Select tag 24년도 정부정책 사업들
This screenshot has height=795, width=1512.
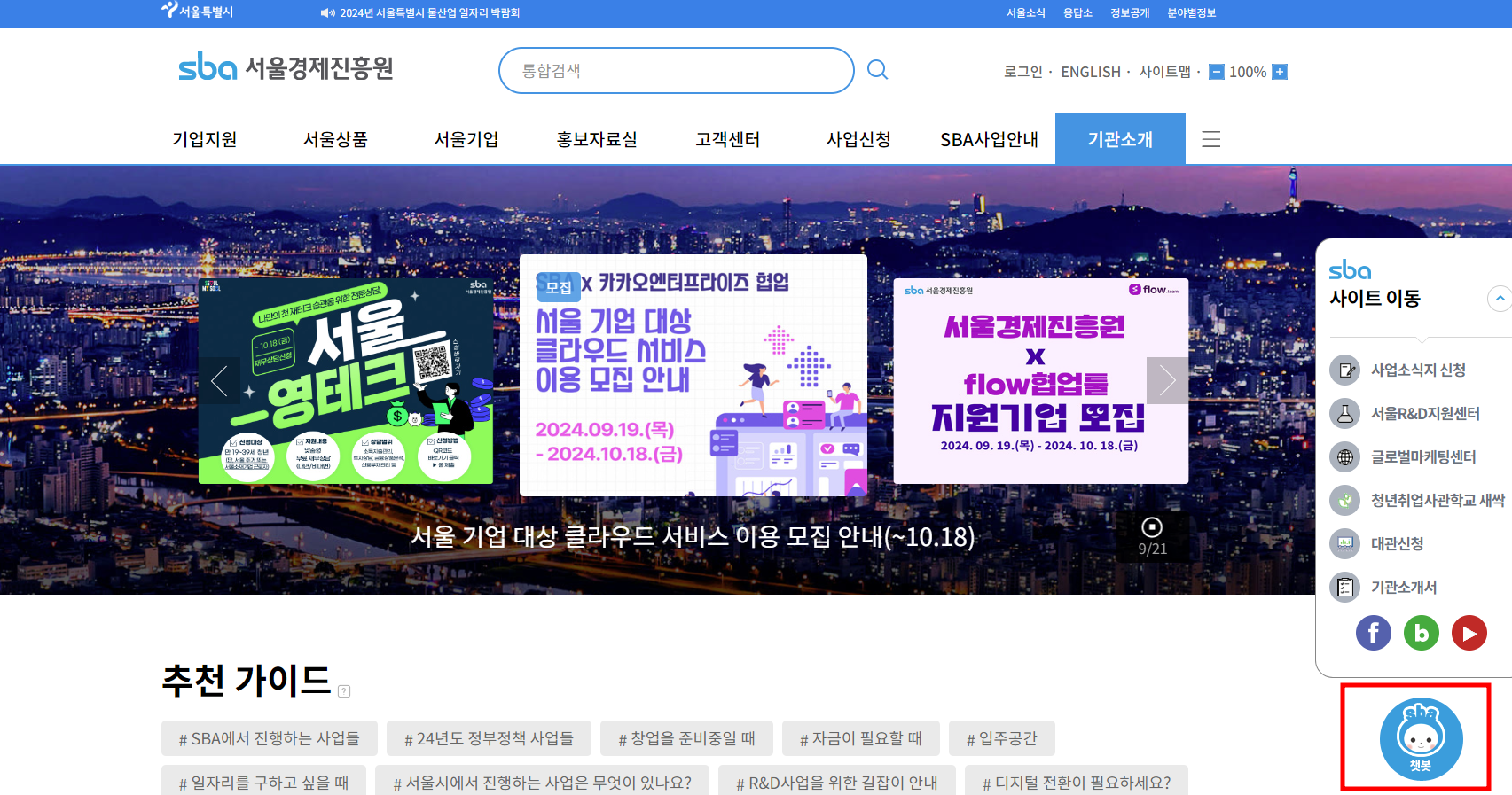[490, 738]
